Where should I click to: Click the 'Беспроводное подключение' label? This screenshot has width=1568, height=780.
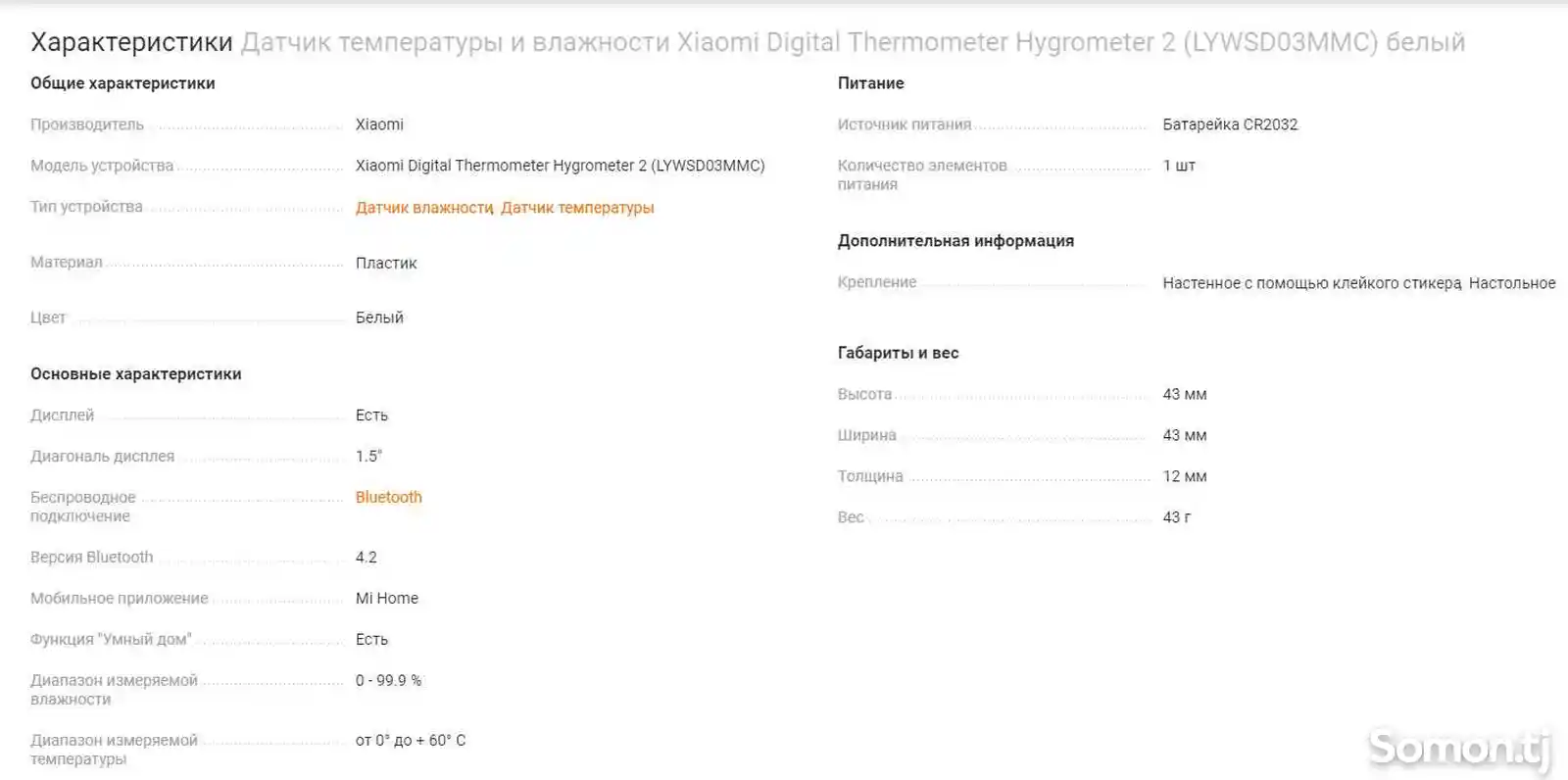tap(83, 507)
